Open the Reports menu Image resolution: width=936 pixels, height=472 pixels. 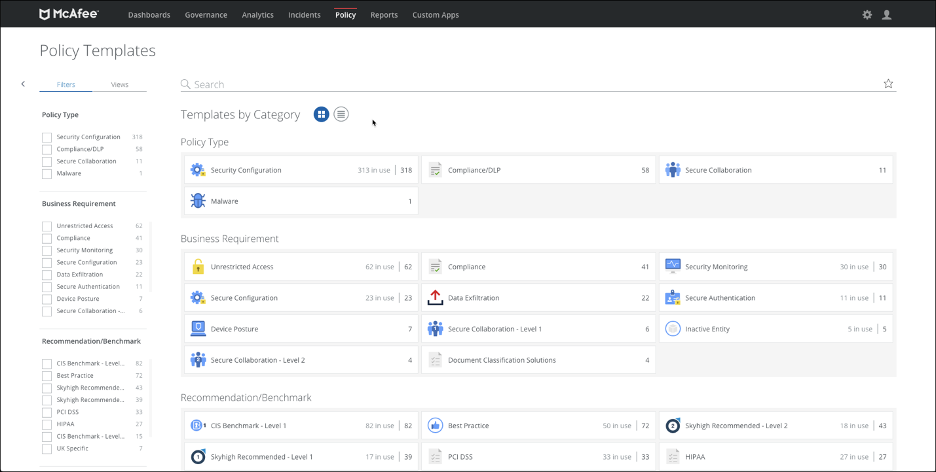coord(384,15)
